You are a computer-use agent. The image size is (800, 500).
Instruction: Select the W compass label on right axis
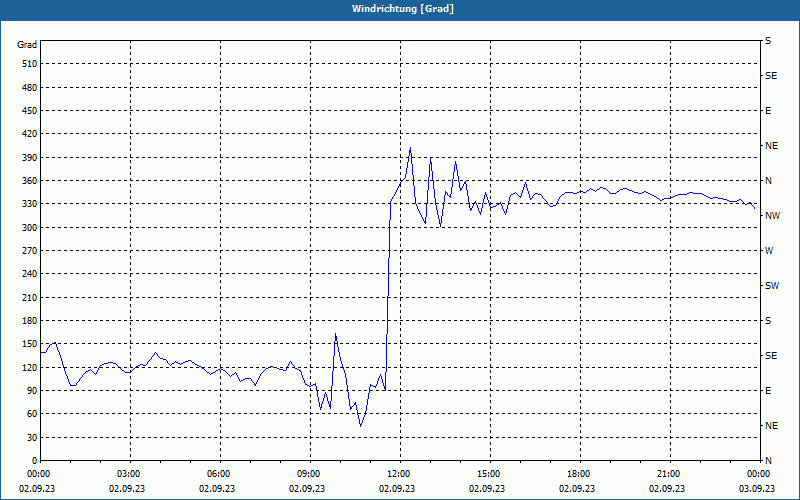[769, 251]
